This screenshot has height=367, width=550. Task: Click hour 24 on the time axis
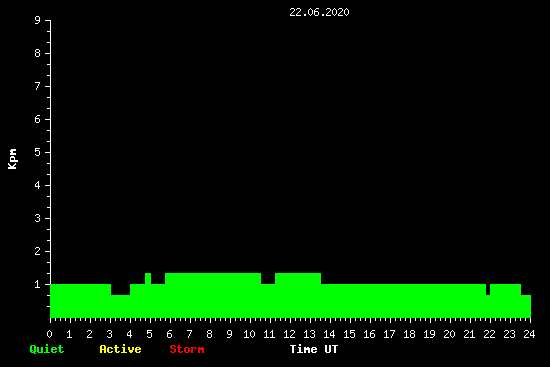[x=529, y=334]
